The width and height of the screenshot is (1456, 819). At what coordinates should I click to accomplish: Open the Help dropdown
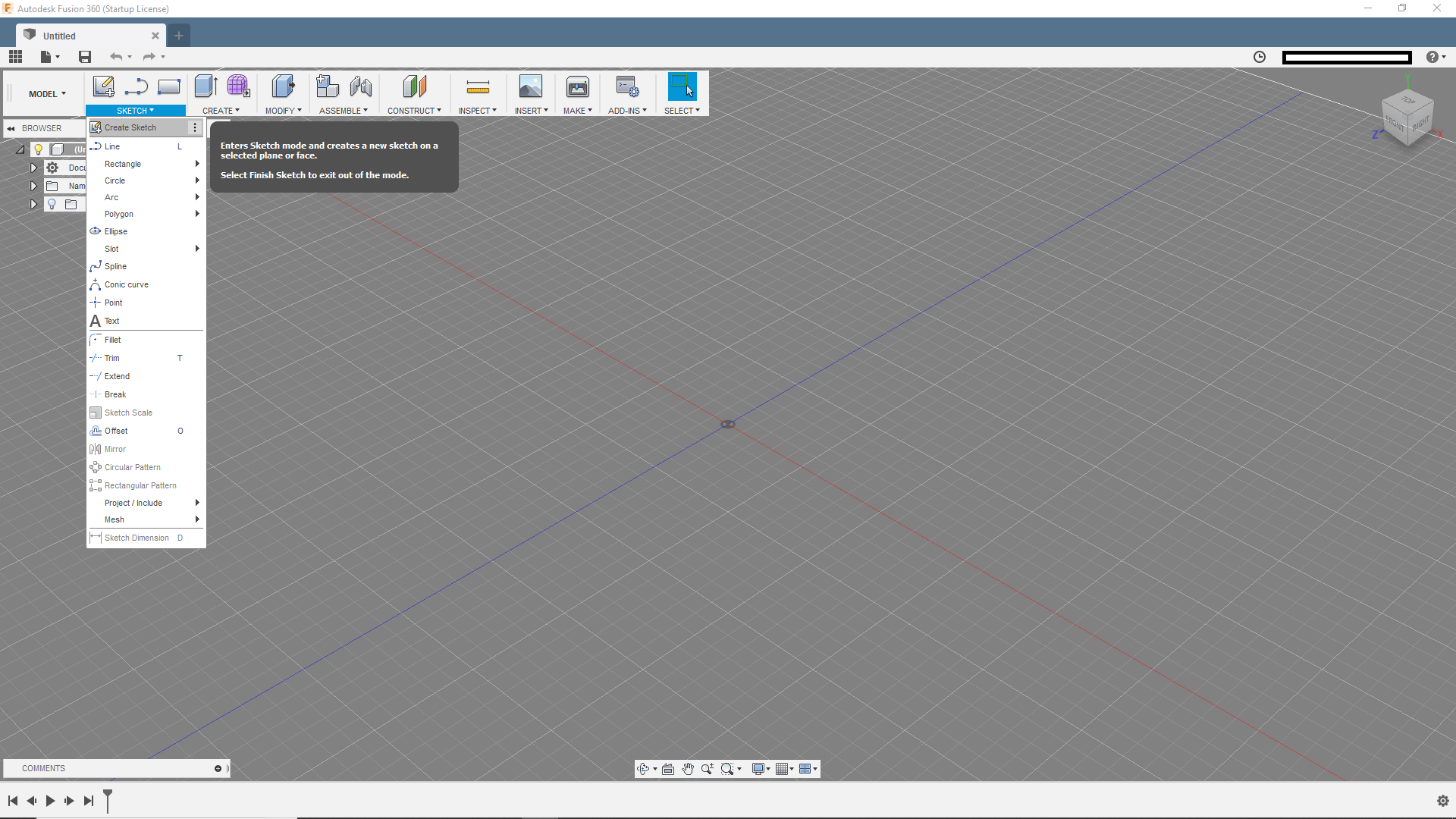(x=1436, y=57)
